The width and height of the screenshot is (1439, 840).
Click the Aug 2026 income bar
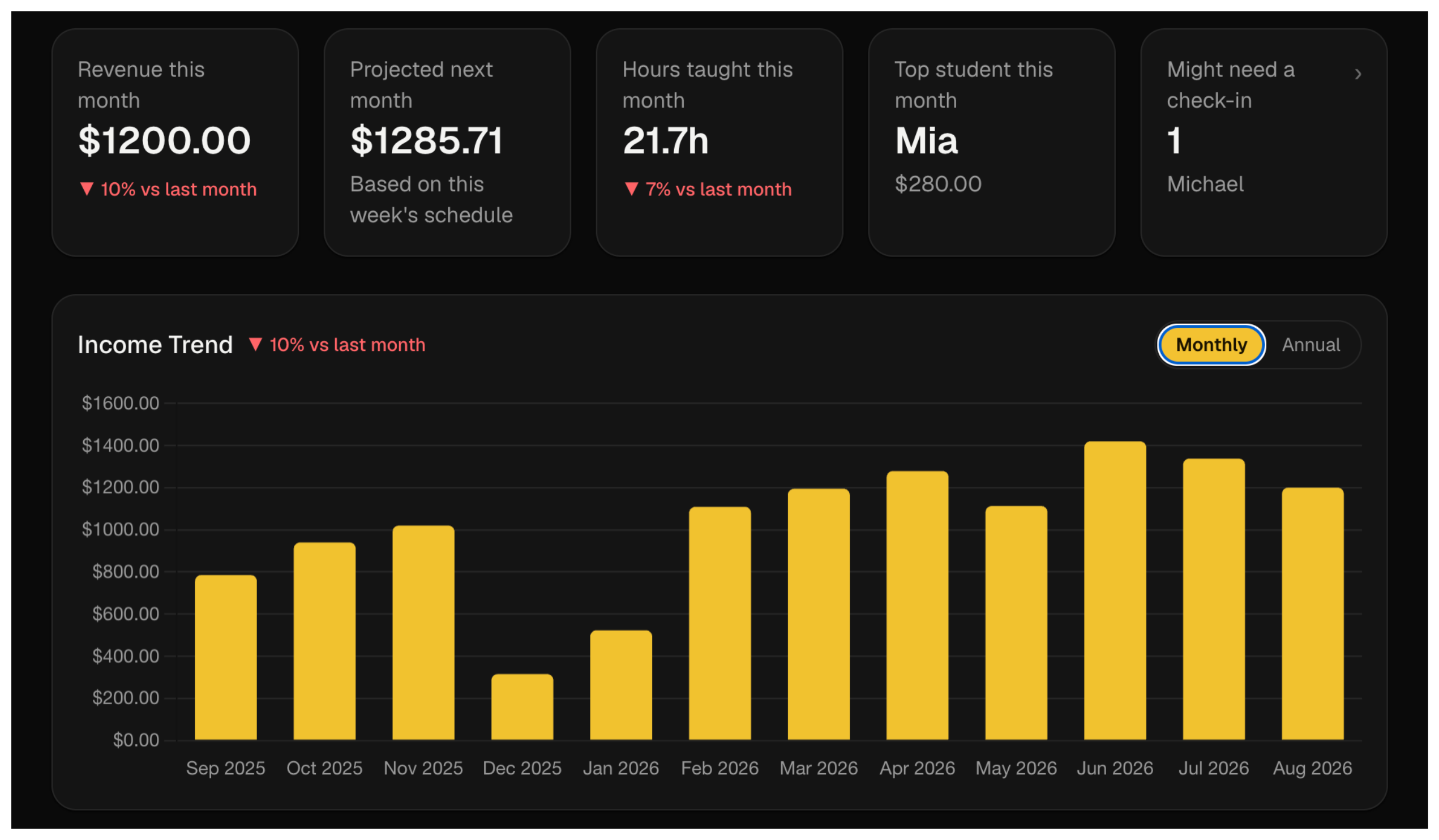[x=1312, y=614]
